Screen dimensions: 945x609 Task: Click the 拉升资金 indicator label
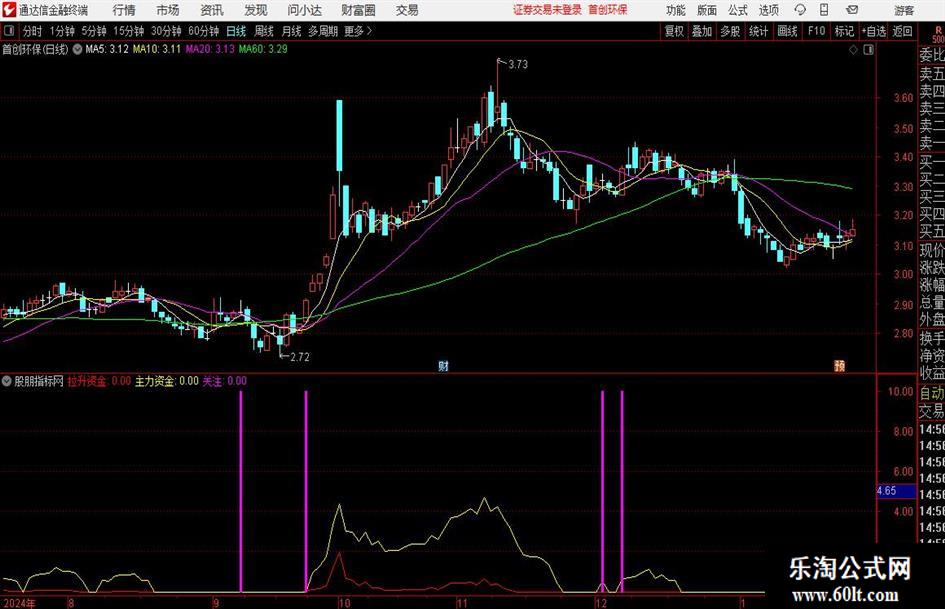click(99, 381)
